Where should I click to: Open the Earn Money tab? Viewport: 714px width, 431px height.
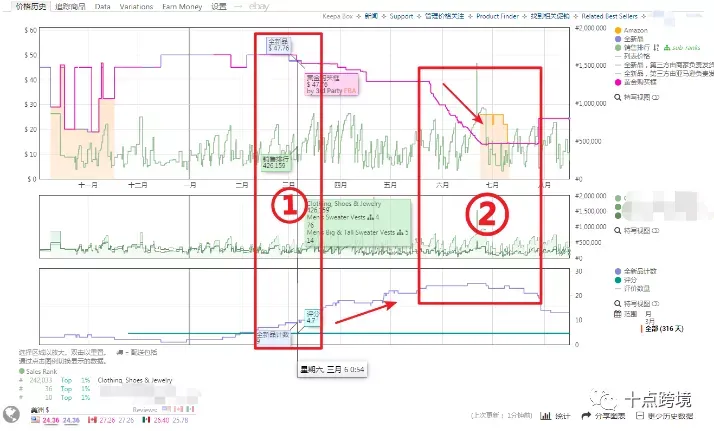(182, 6)
